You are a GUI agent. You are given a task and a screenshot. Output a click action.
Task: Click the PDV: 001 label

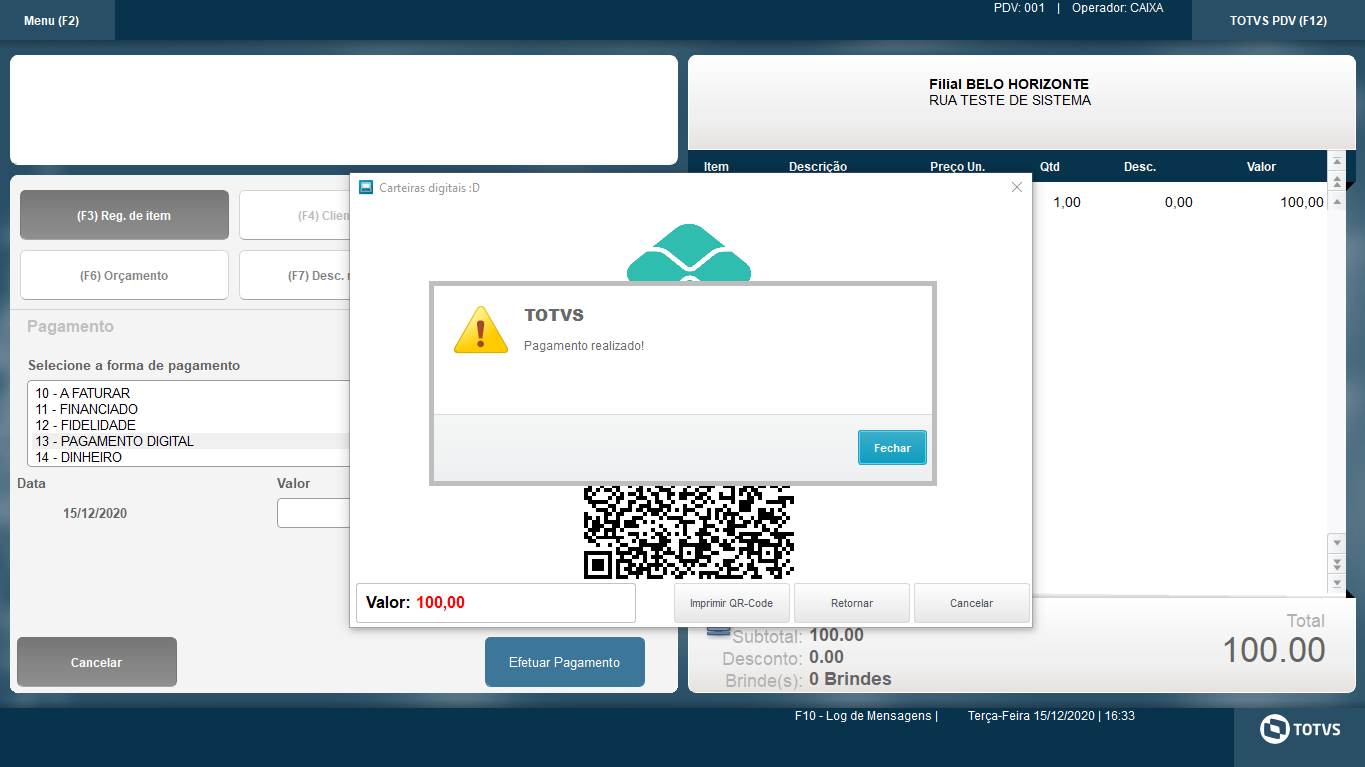(1019, 8)
